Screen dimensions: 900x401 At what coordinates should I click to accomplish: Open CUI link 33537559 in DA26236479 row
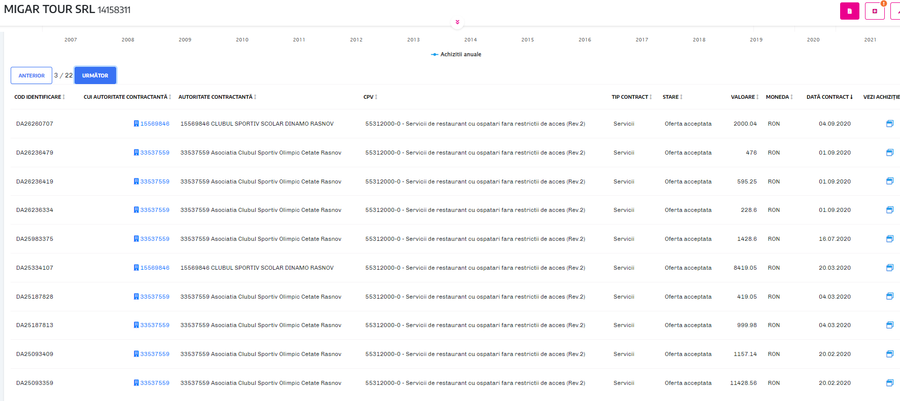click(152, 152)
